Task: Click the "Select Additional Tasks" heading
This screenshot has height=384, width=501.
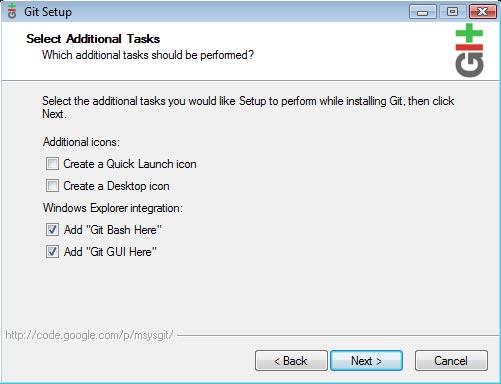Action: [93, 39]
